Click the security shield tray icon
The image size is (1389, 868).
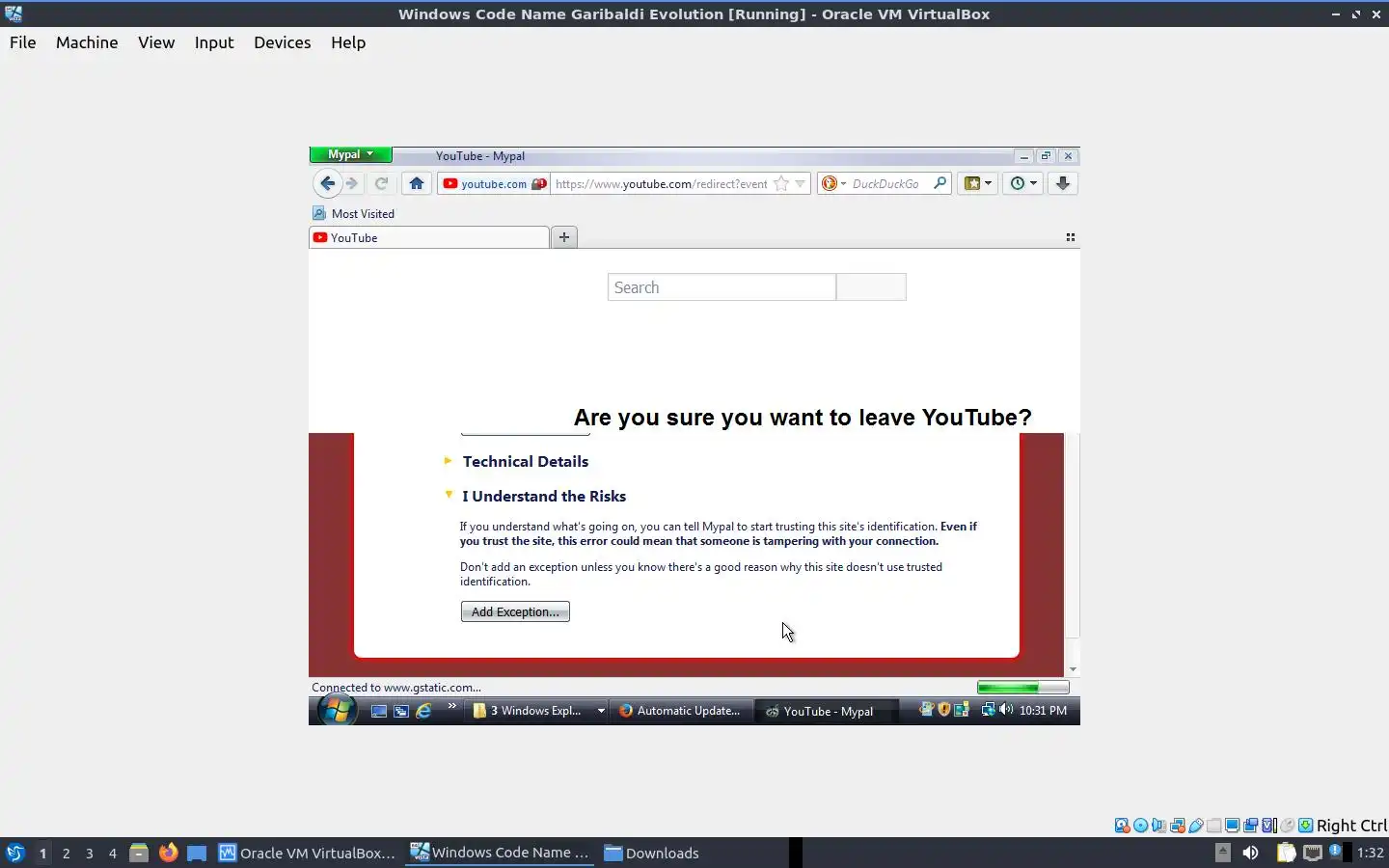944,710
